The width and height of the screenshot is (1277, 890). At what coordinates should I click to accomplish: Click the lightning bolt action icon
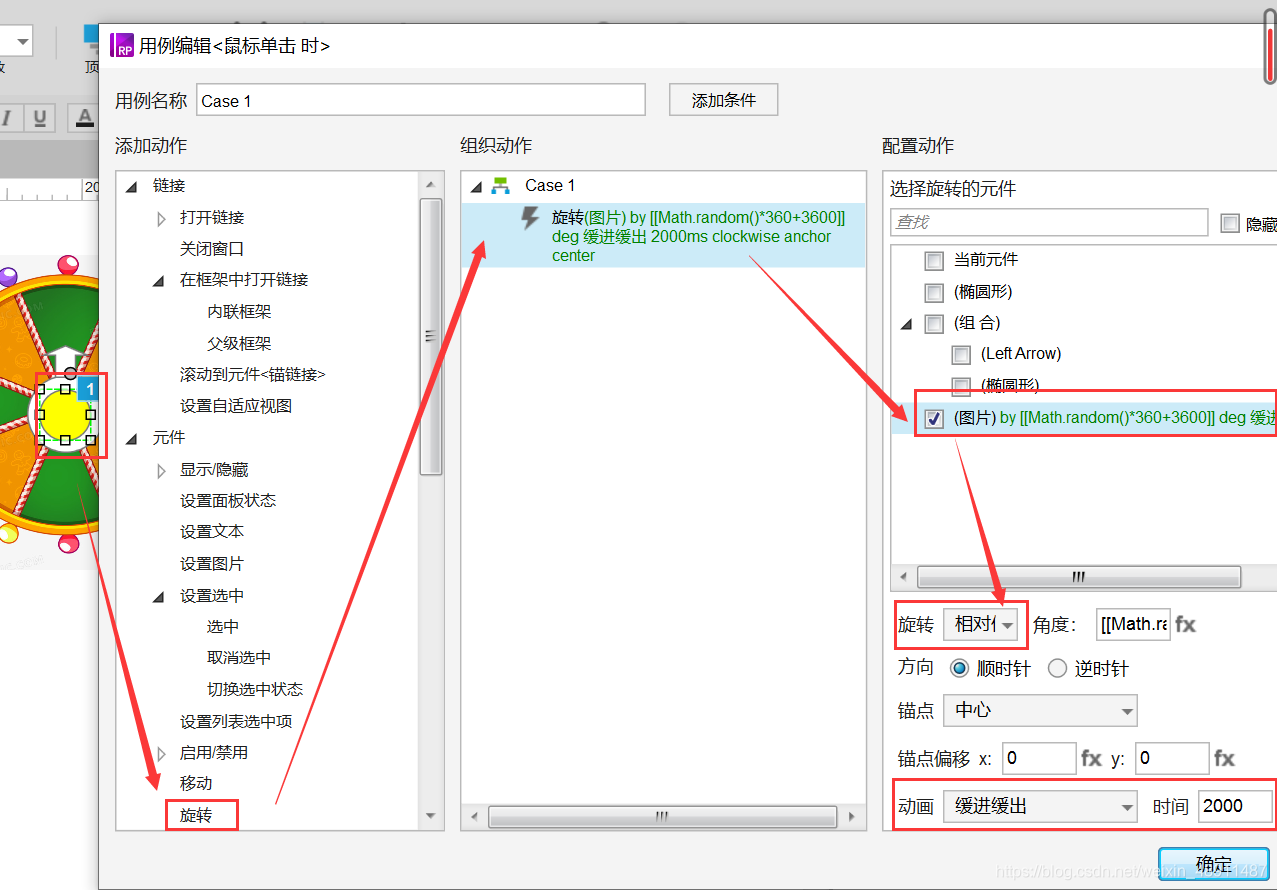tap(531, 218)
